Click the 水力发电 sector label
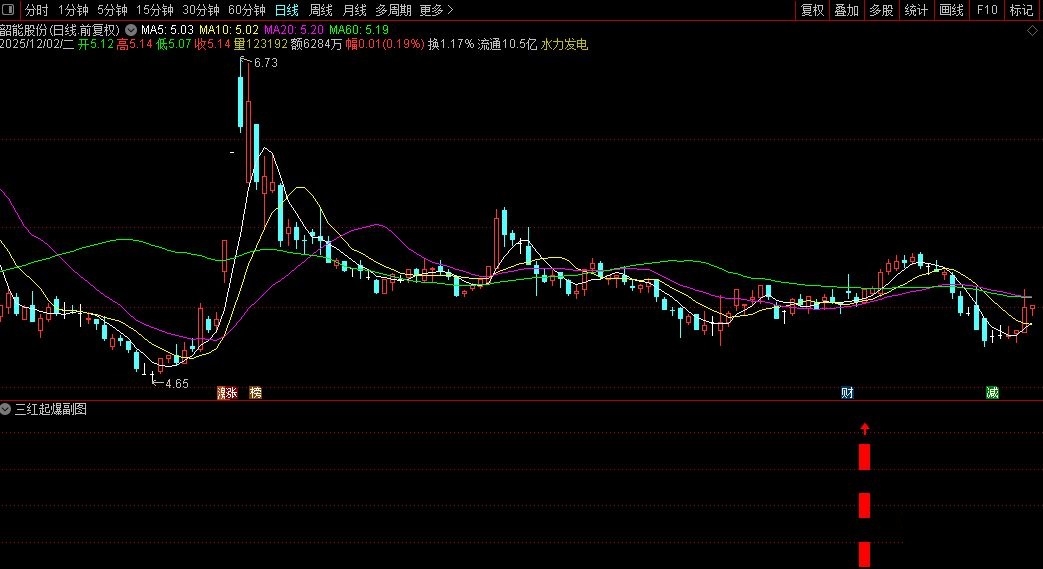This screenshot has width=1043, height=569. click(x=565, y=45)
